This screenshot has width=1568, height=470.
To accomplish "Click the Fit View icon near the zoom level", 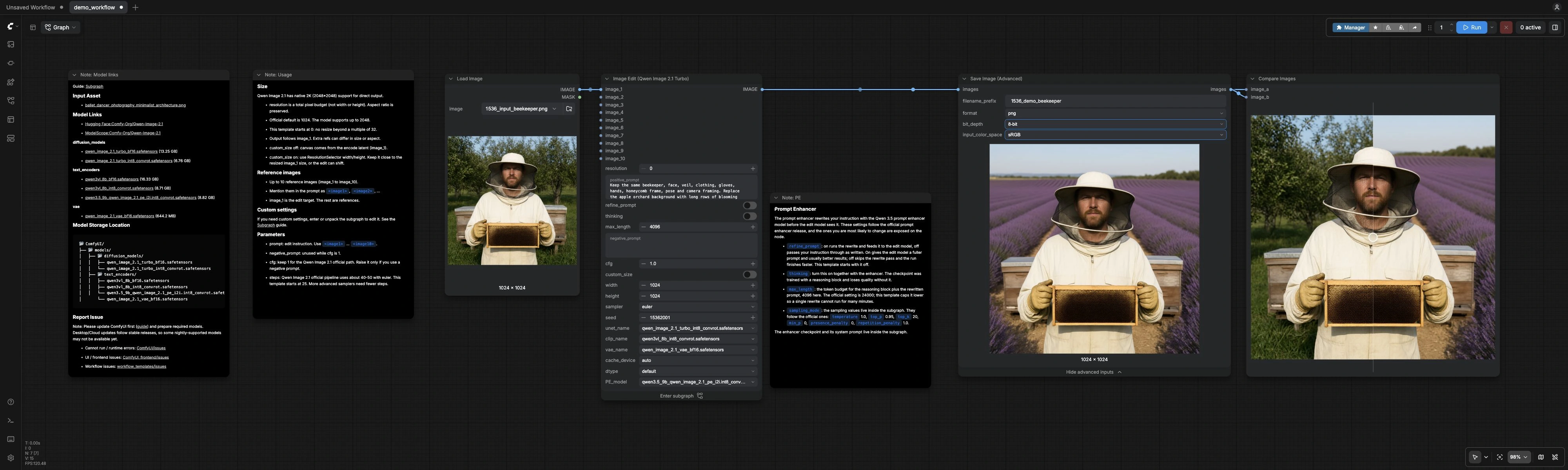I will pos(1499,457).
